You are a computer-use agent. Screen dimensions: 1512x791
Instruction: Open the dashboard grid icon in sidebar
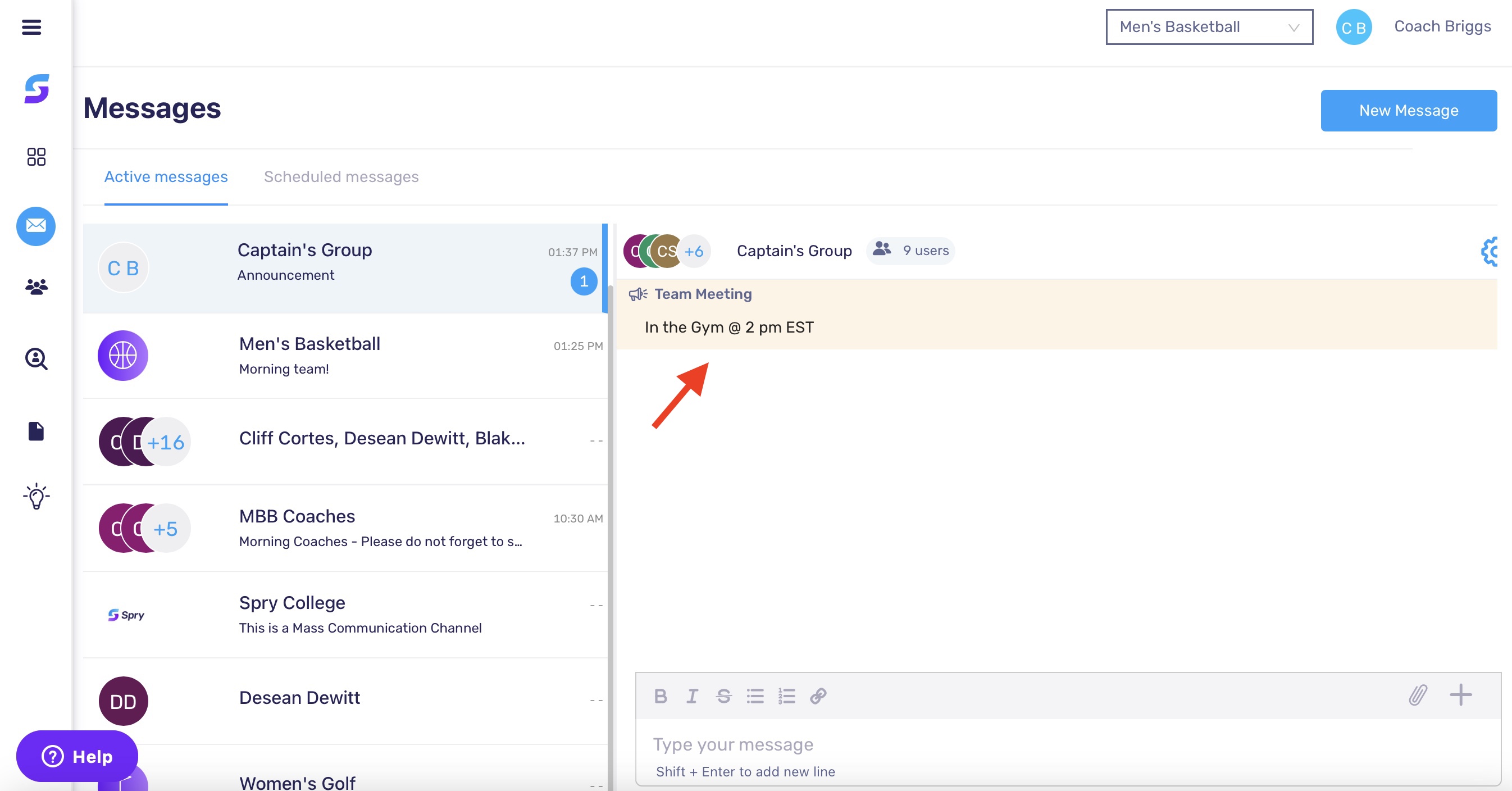click(x=37, y=157)
